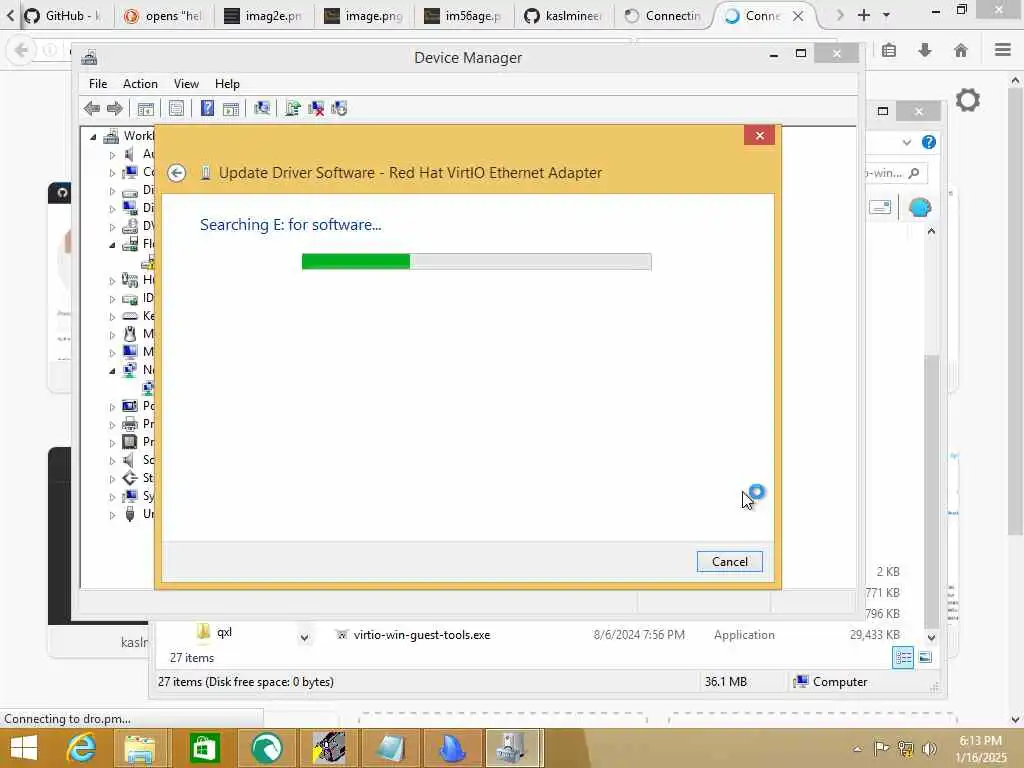1024x768 pixels.
Task: Open the browser tab list dropdown arrow
Action: (886, 15)
